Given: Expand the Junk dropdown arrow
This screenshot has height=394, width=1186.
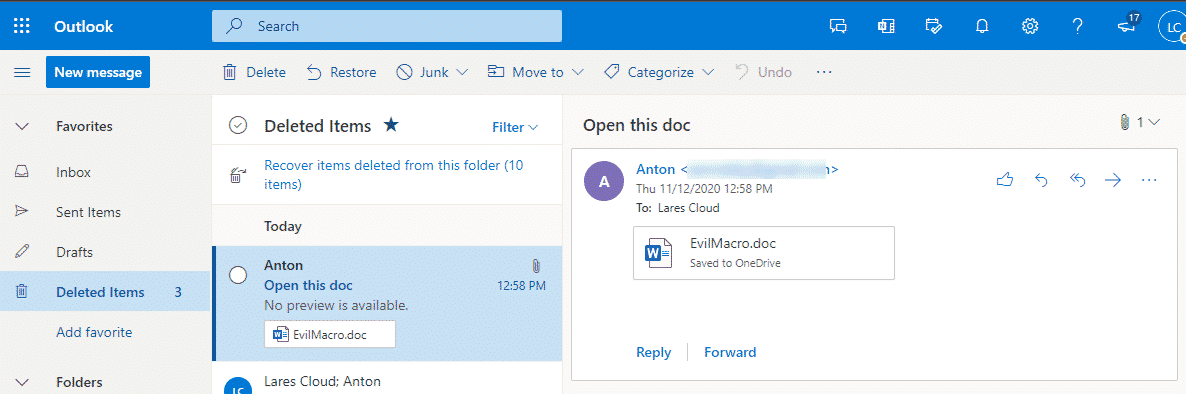Looking at the screenshot, I should (x=462, y=73).
